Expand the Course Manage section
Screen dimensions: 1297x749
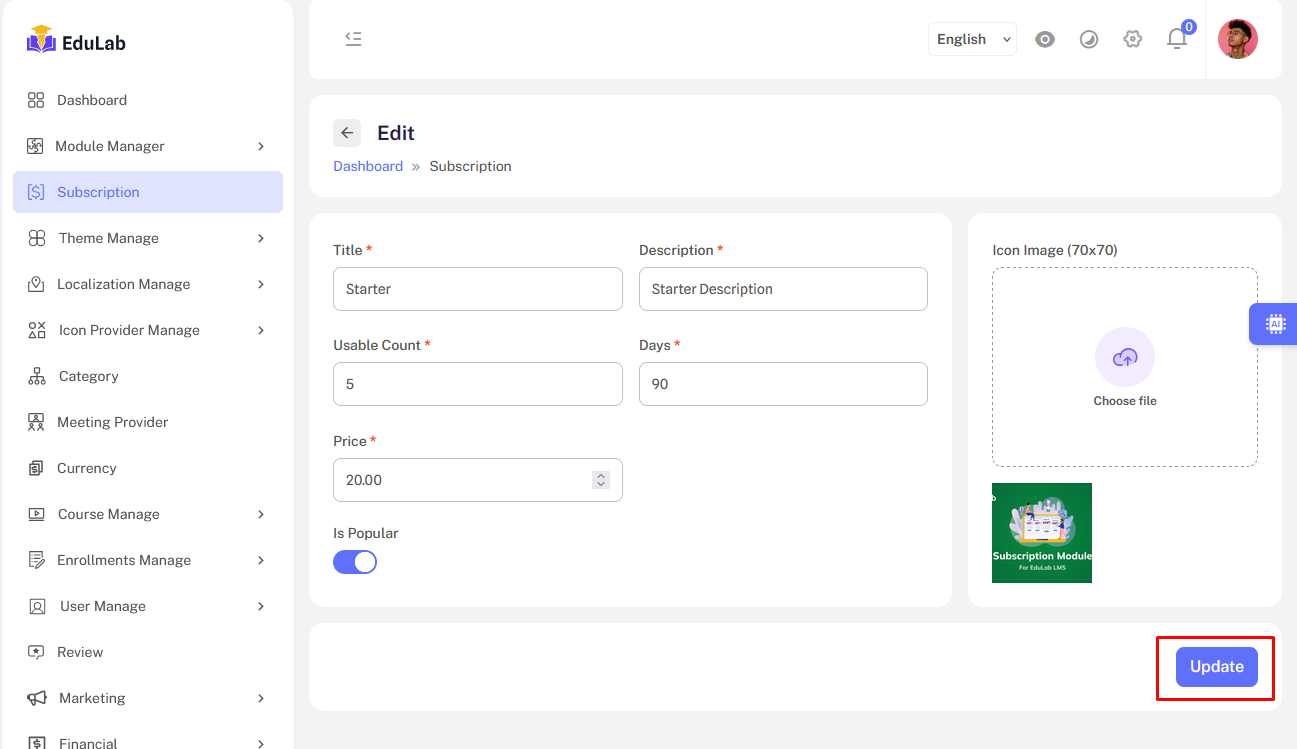point(146,514)
